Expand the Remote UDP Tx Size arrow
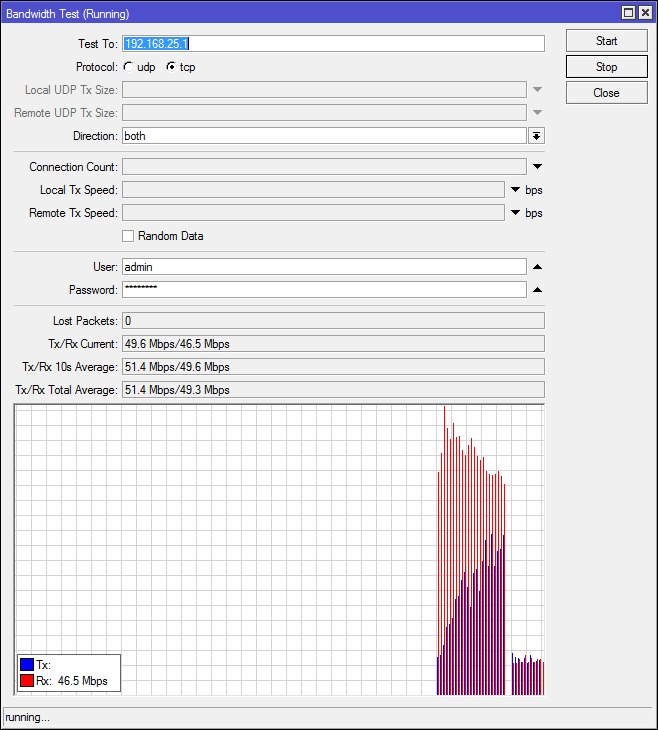 (537, 112)
